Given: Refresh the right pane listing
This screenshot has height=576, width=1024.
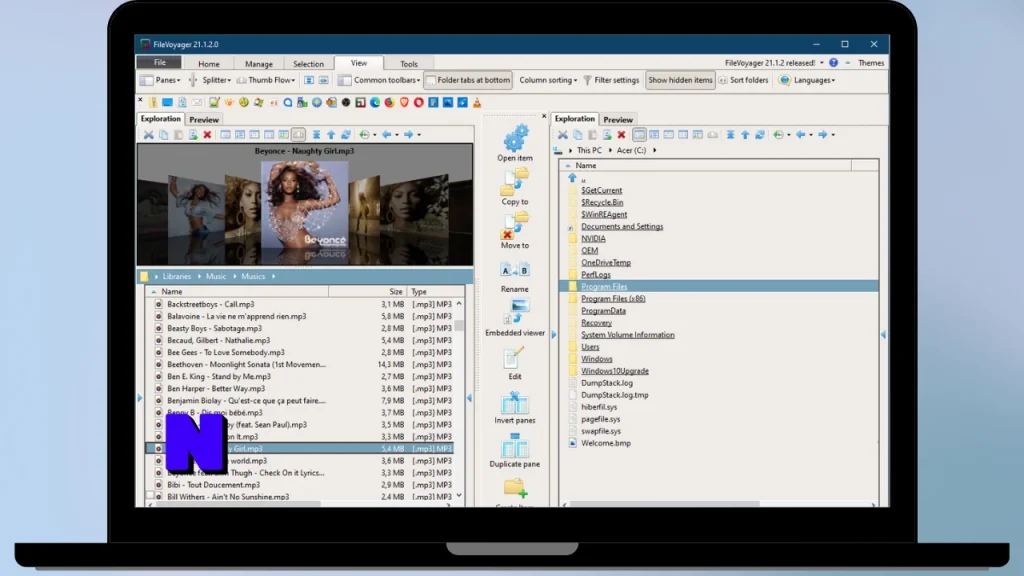Looking at the screenshot, I should 760,135.
